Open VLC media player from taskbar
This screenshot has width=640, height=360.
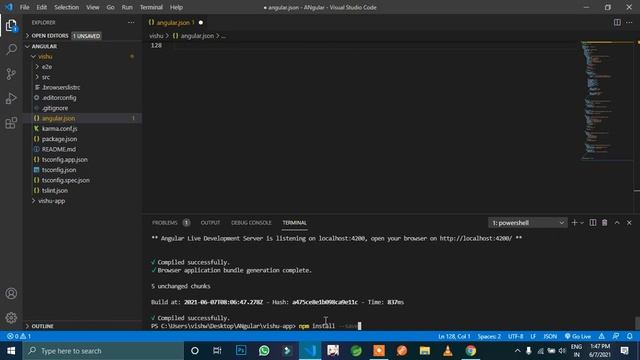(448, 351)
